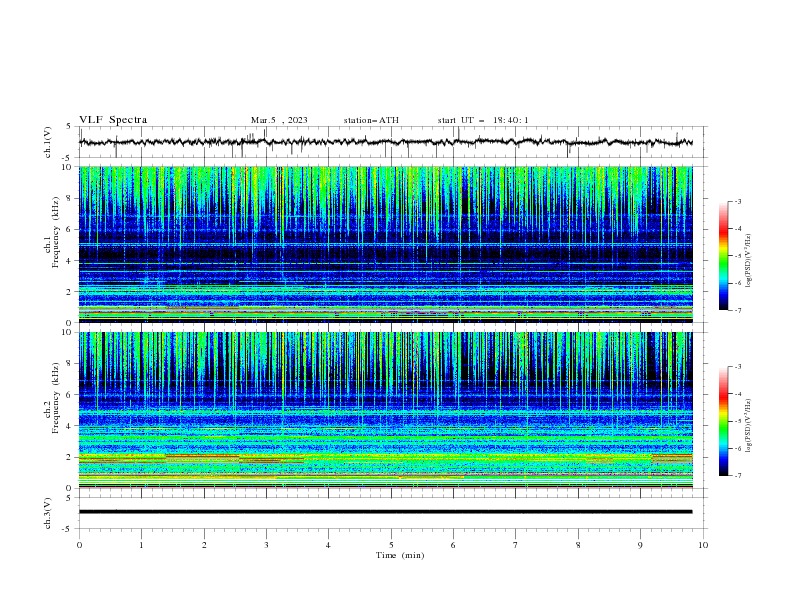
Task: Click the date 'Mar.5 , 2023'
Action: 279,120
